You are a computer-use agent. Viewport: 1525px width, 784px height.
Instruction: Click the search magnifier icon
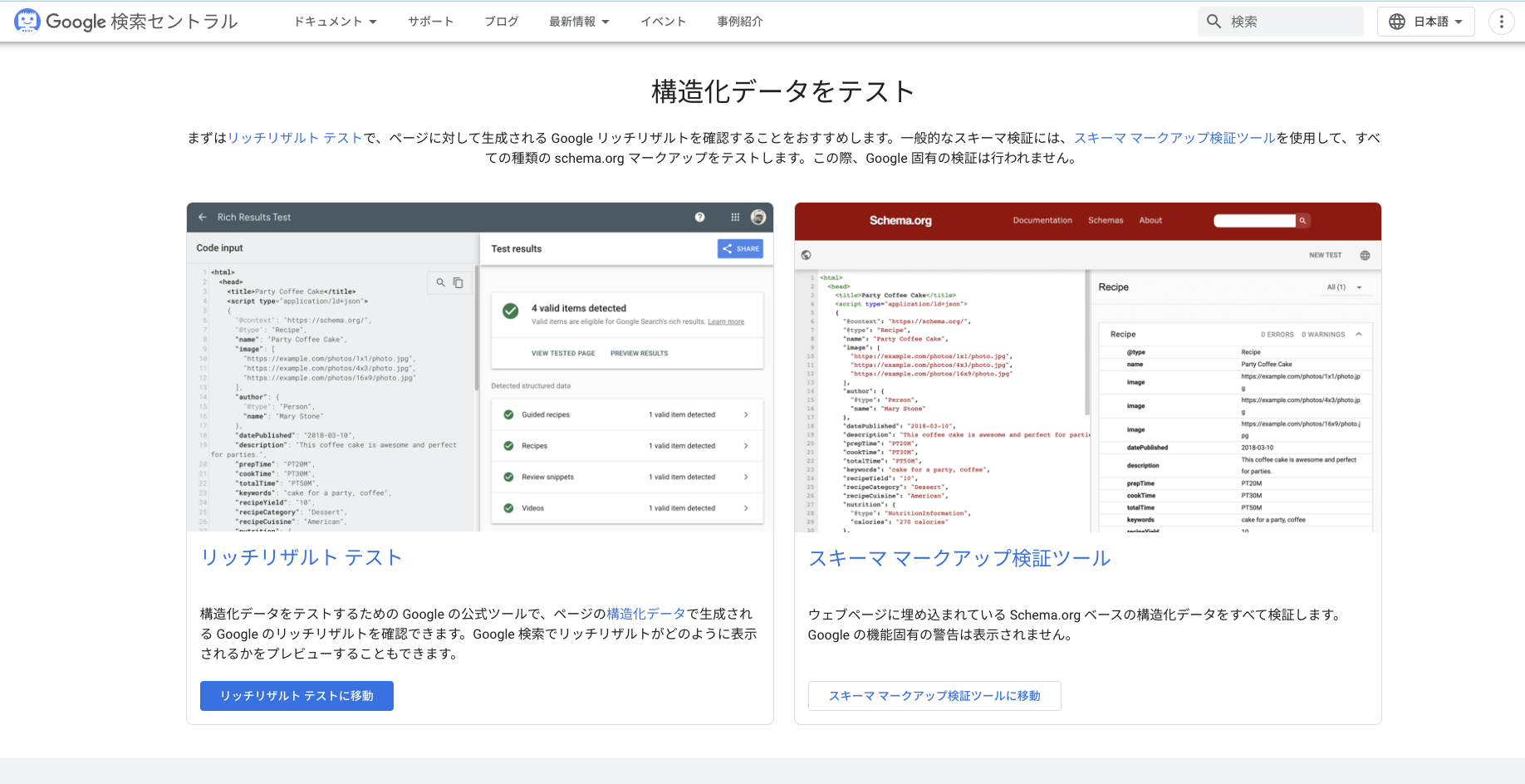1214,22
